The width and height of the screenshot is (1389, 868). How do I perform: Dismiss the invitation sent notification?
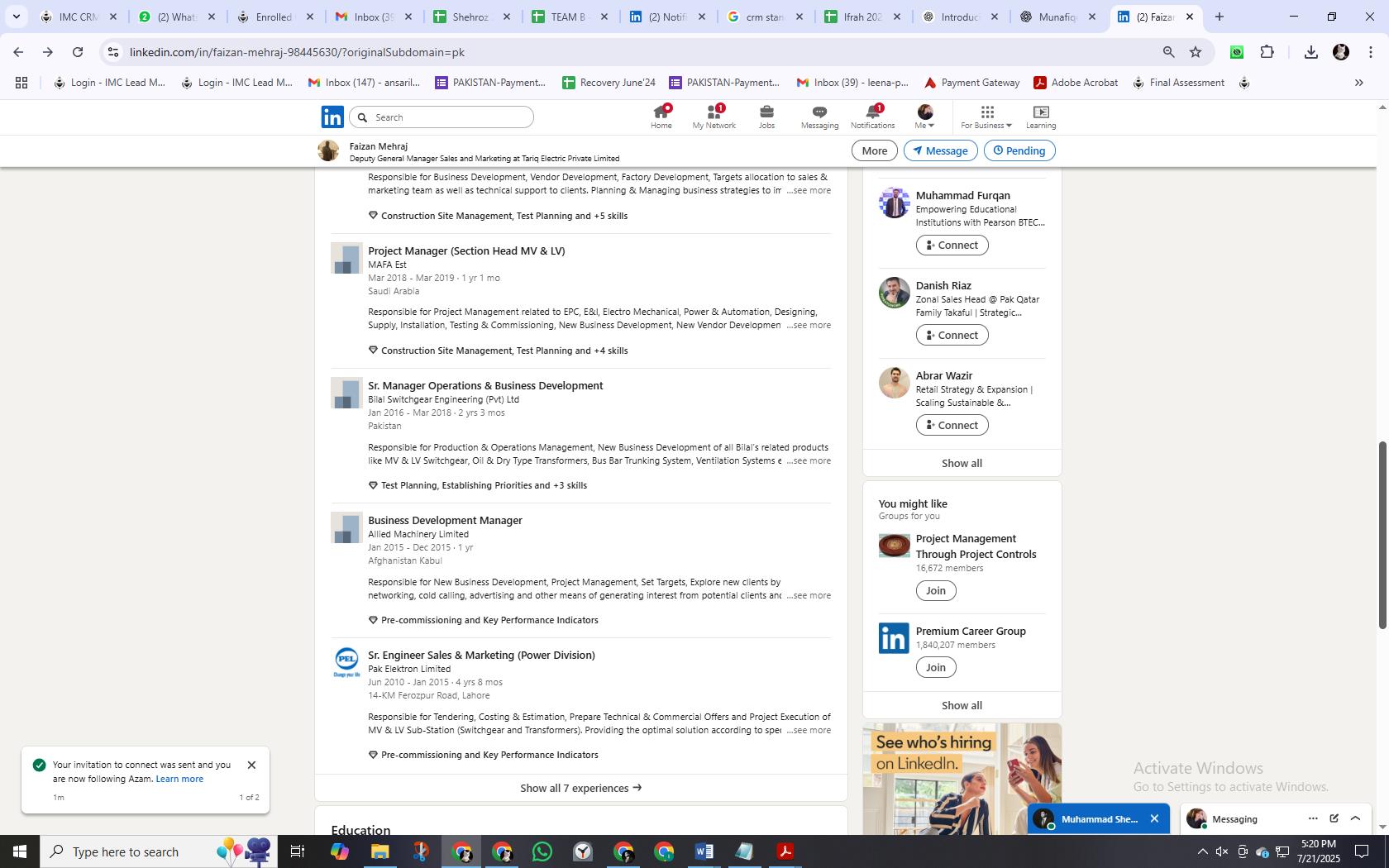(x=251, y=765)
